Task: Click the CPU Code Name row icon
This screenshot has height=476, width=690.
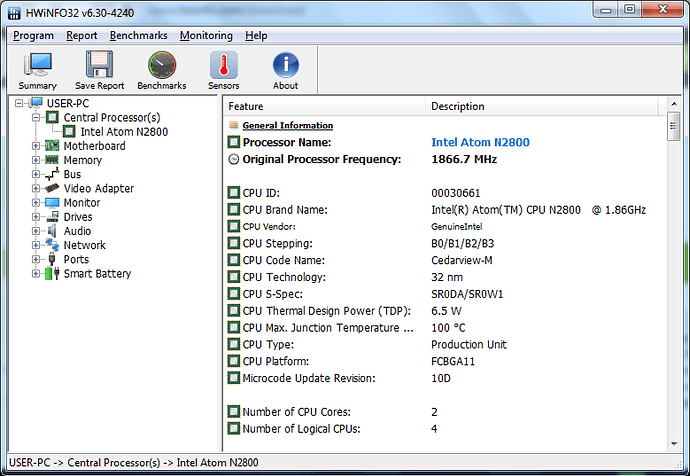Action: (x=234, y=260)
